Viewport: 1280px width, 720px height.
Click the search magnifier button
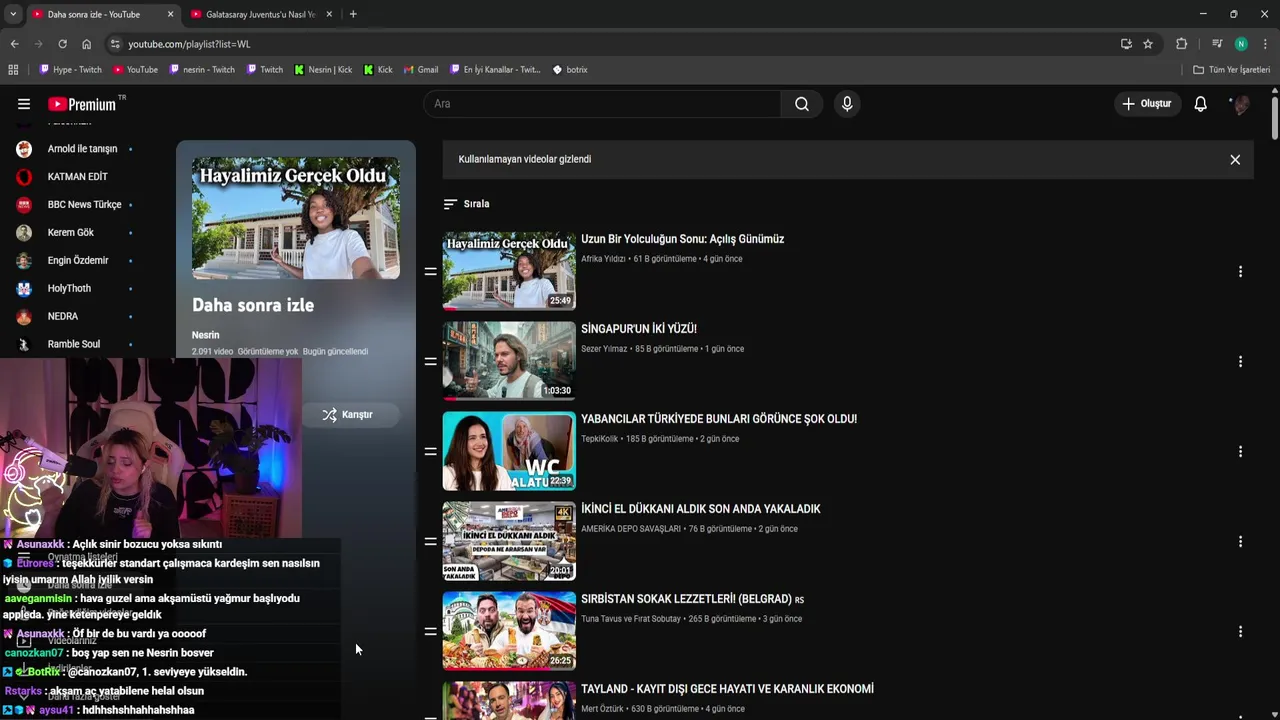point(802,104)
